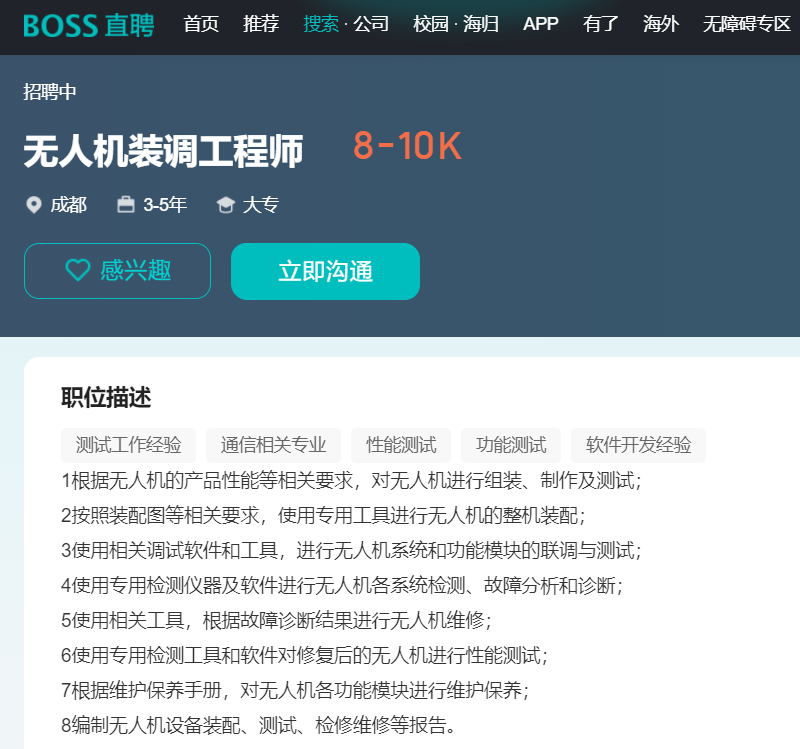Click description line 2 about 整机装配
800x749 pixels.
pos(323,515)
